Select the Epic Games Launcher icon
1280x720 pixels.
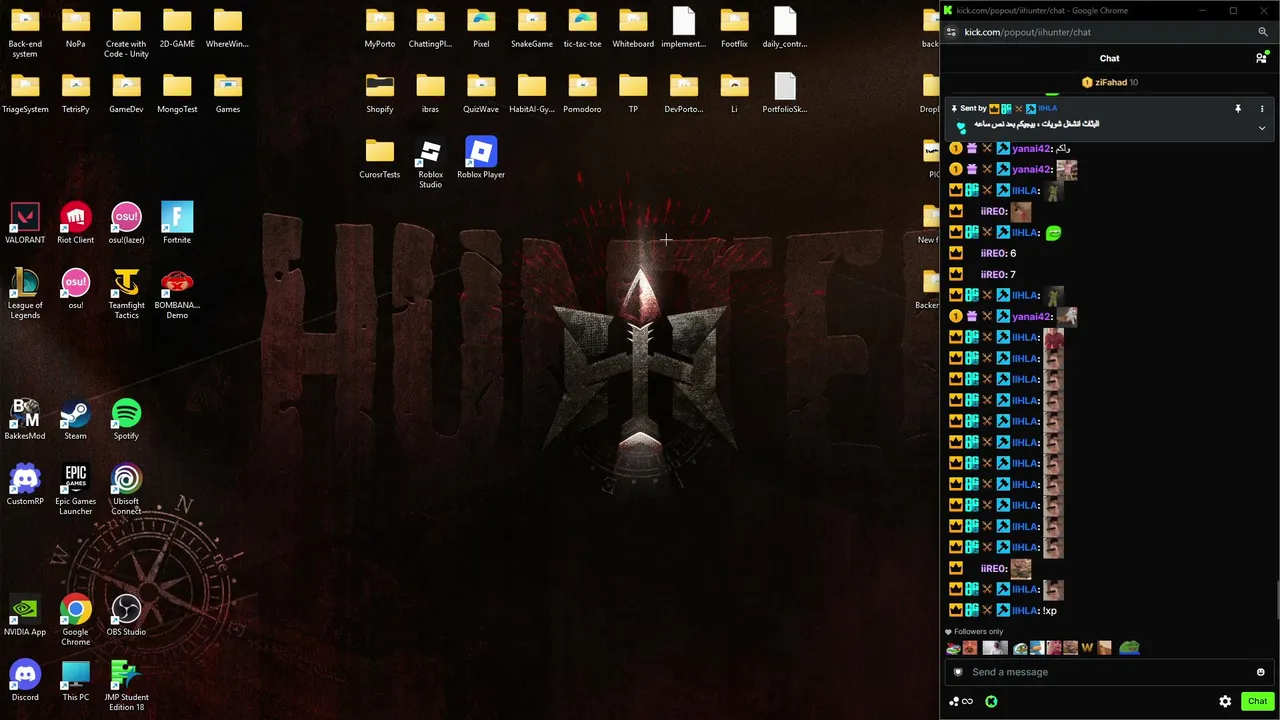(x=76, y=490)
